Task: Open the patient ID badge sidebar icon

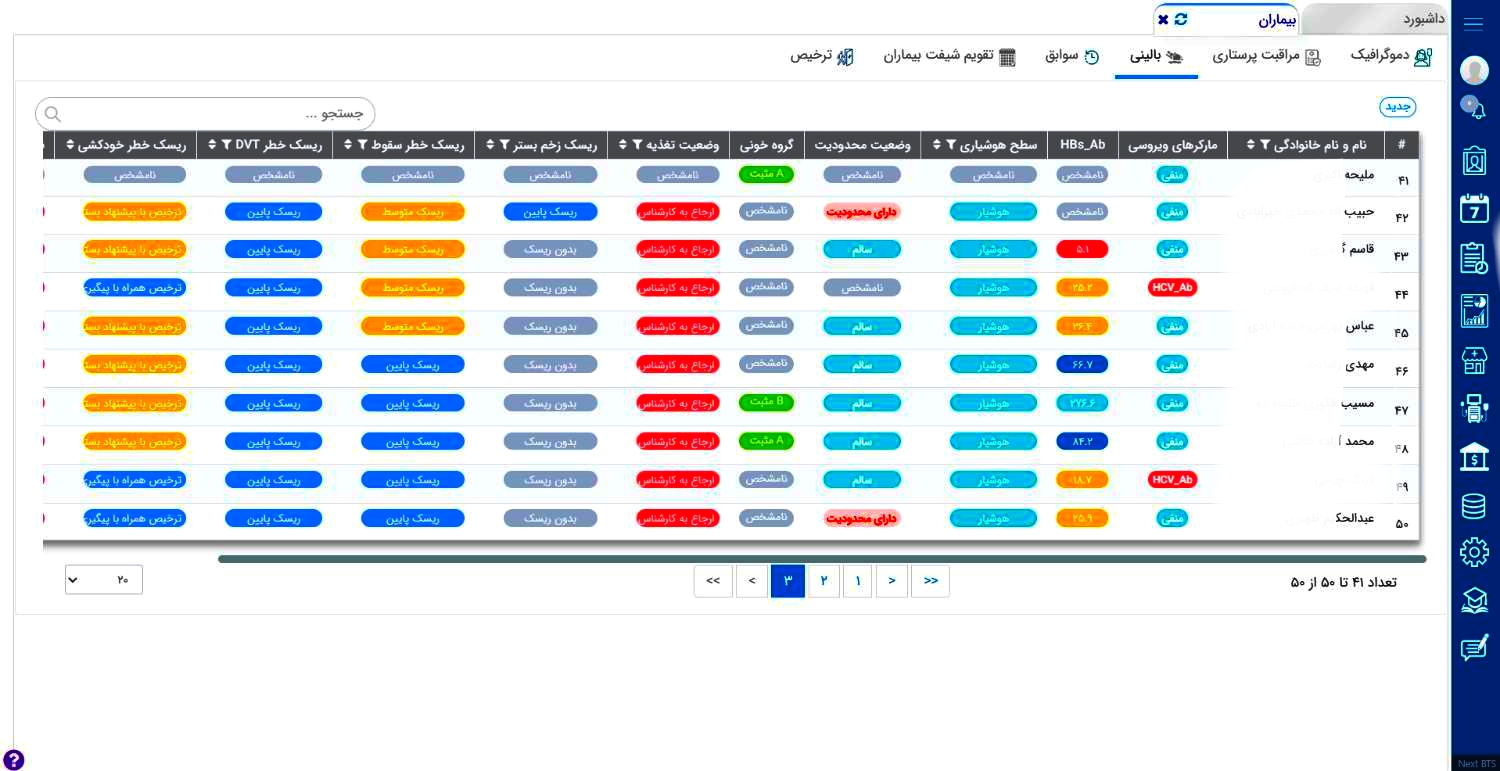Action: [x=1474, y=160]
